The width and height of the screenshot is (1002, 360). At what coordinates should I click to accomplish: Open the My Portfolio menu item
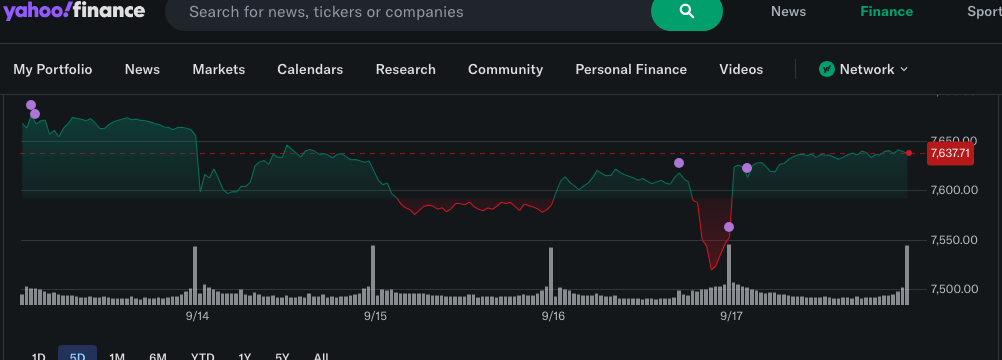pos(53,69)
